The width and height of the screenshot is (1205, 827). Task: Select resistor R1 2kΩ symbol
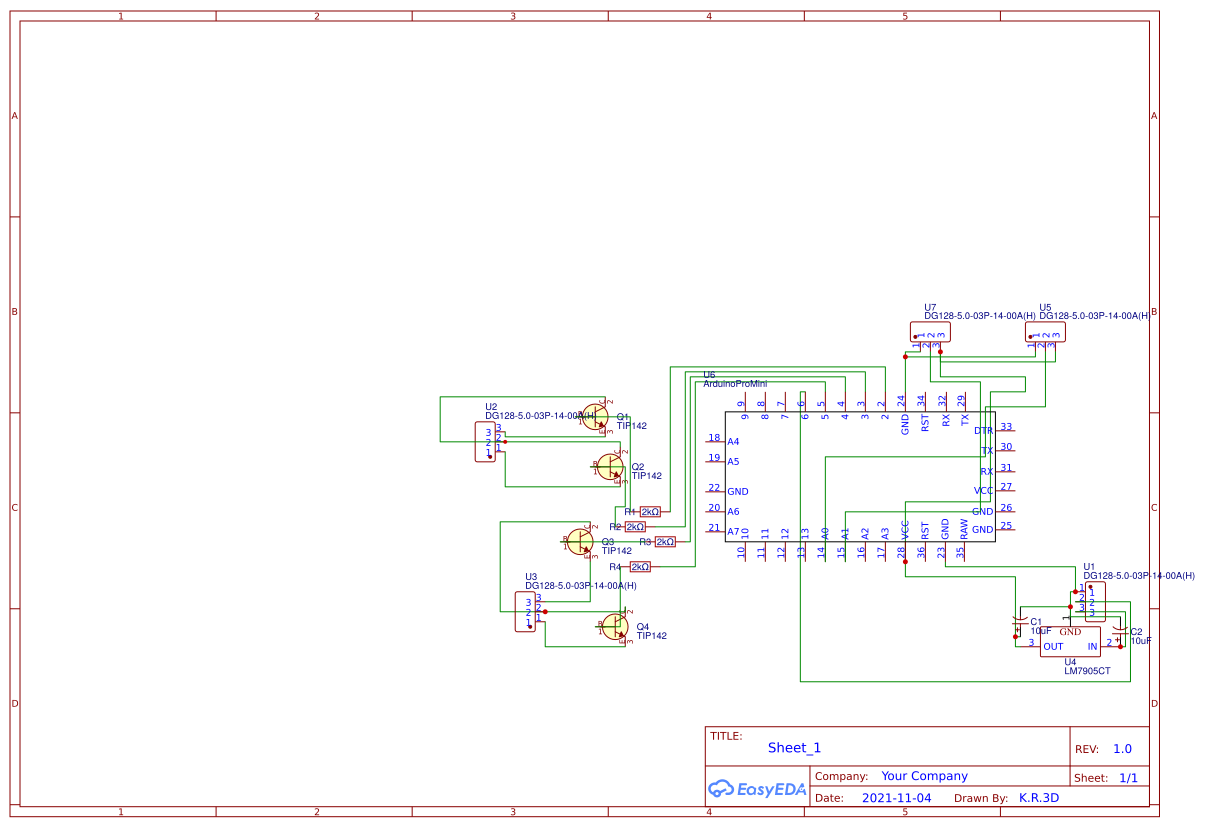click(x=648, y=510)
